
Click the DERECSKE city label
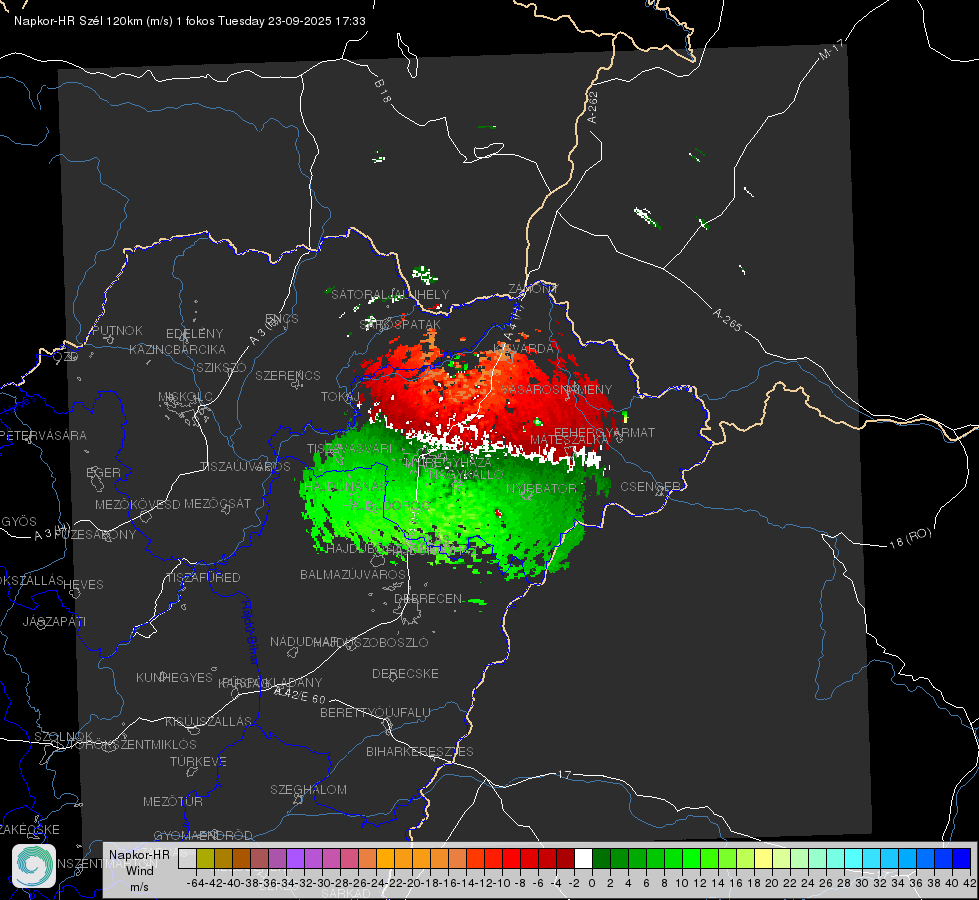(x=405, y=674)
